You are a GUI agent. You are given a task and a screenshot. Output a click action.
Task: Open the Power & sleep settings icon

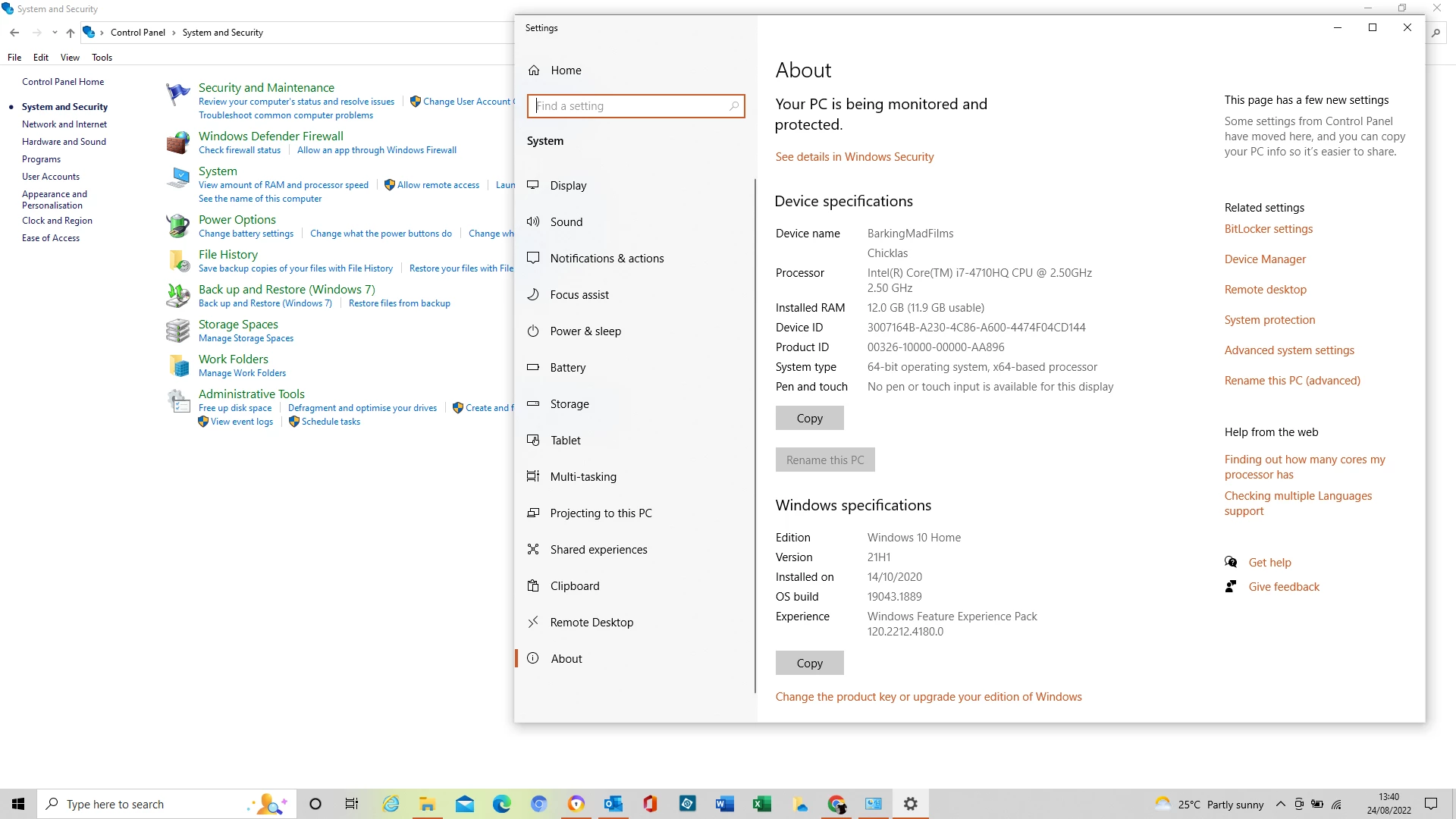pyautogui.click(x=533, y=331)
